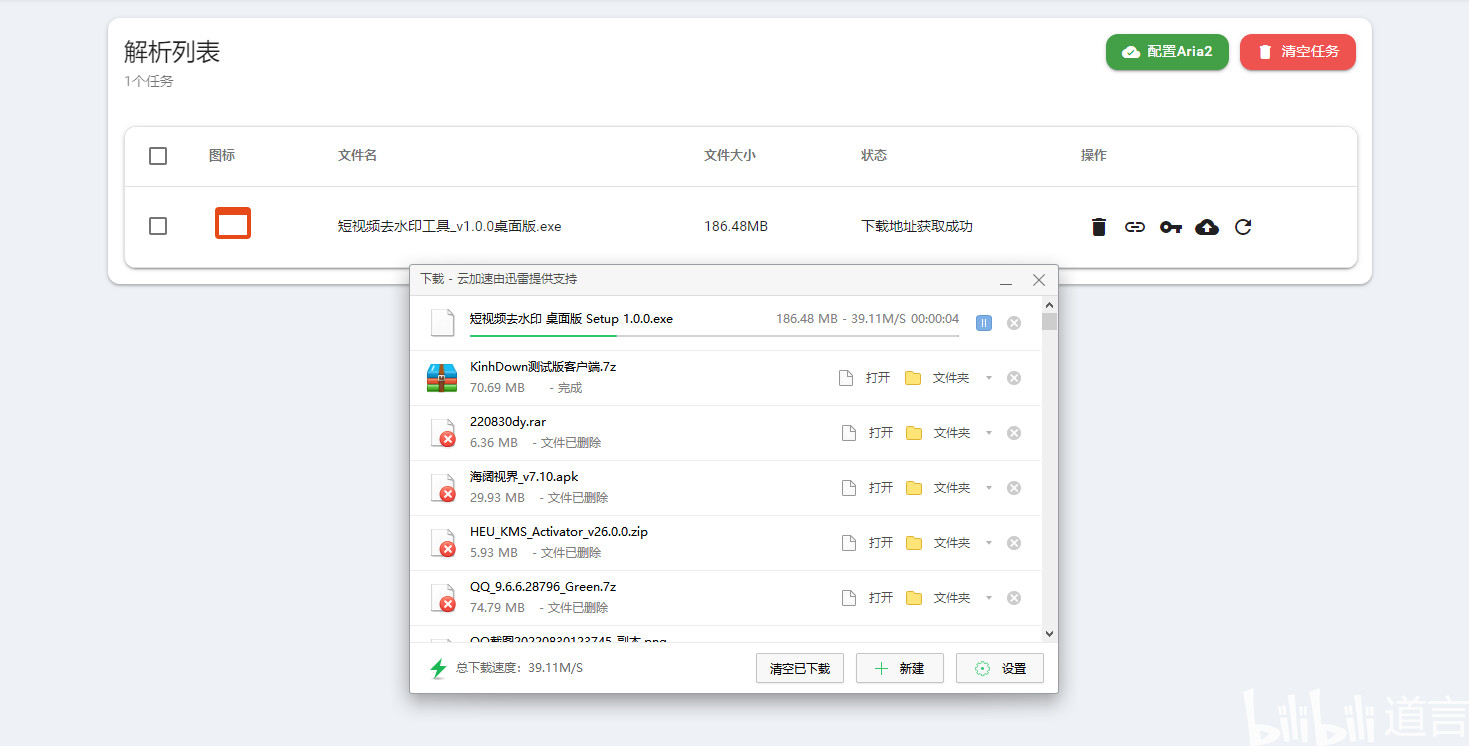The image size is (1469, 746).
Task: Click the 1个任务 task count text
Action: coord(149,82)
